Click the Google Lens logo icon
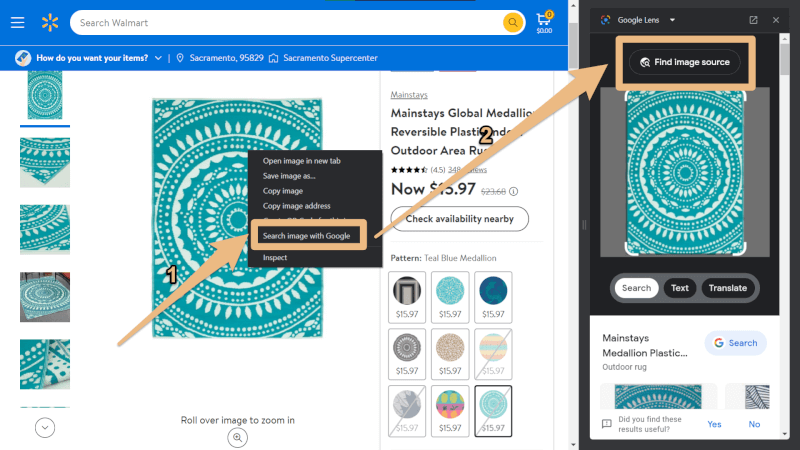The image size is (800, 450). click(x=606, y=20)
